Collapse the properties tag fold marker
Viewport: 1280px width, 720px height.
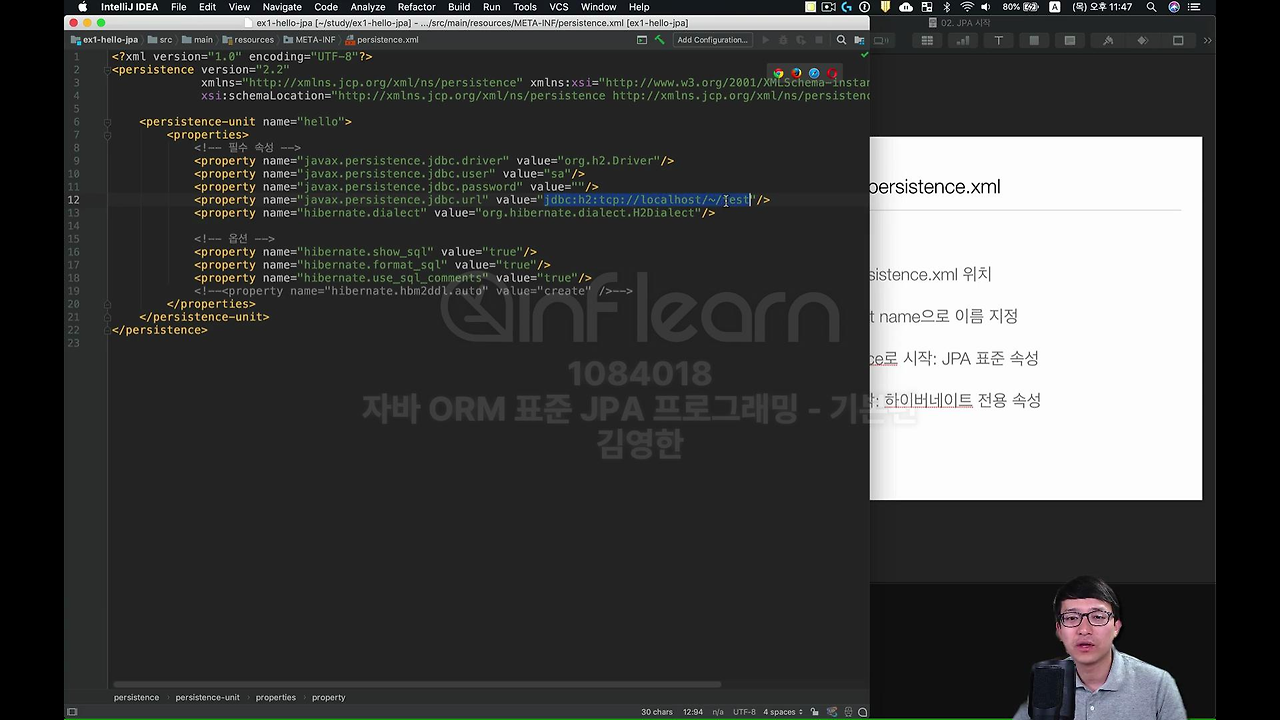tap(107, 135)
